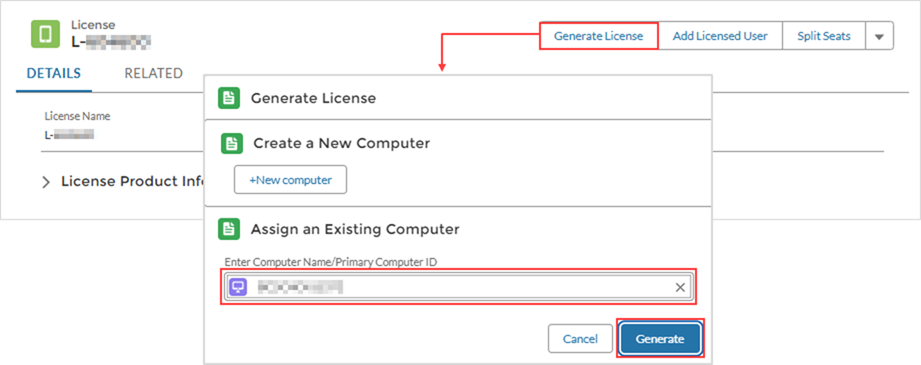
Task: Click the Add Licensed User button
Action: click(x=720, y=36)
